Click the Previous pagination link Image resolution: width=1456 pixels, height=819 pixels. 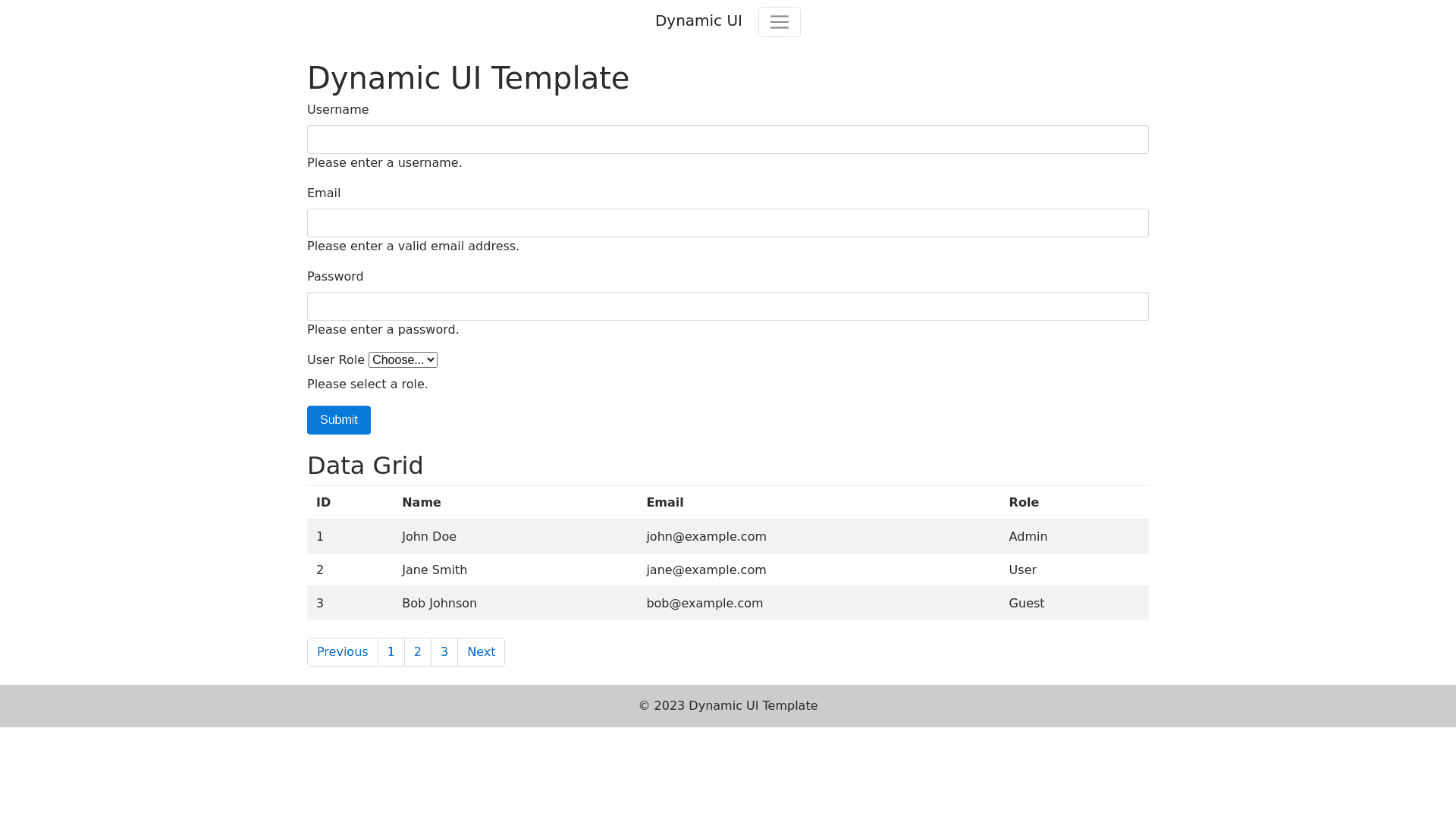[342, 651]
